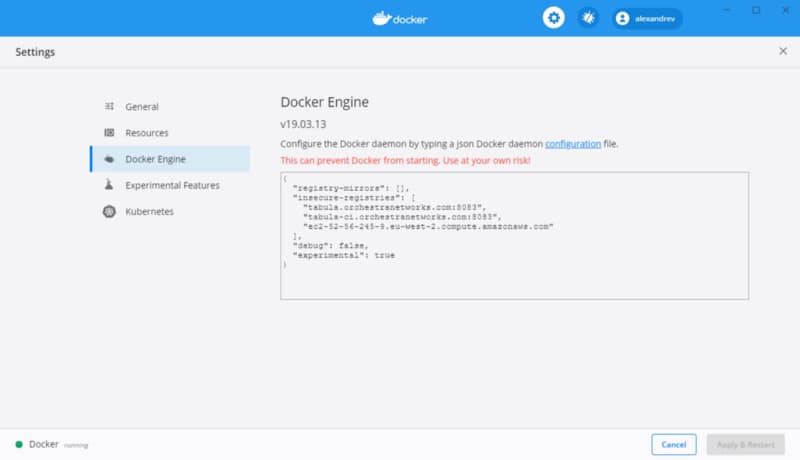Screen dimensions: 800x460
Task: Click the General sliders icon in sidebar
Action: click(109, 107)
